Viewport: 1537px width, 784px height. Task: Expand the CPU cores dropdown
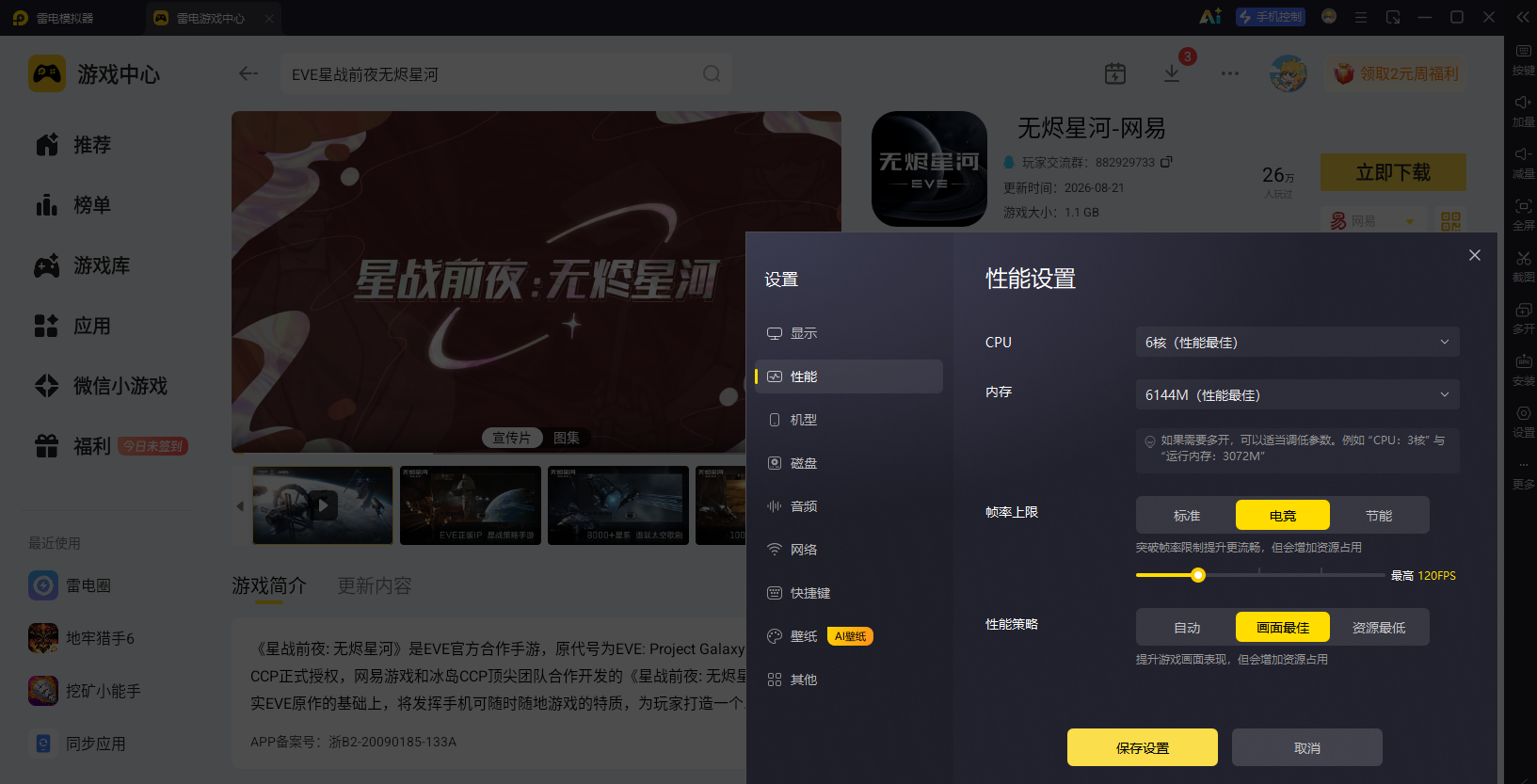(1298, 342)
